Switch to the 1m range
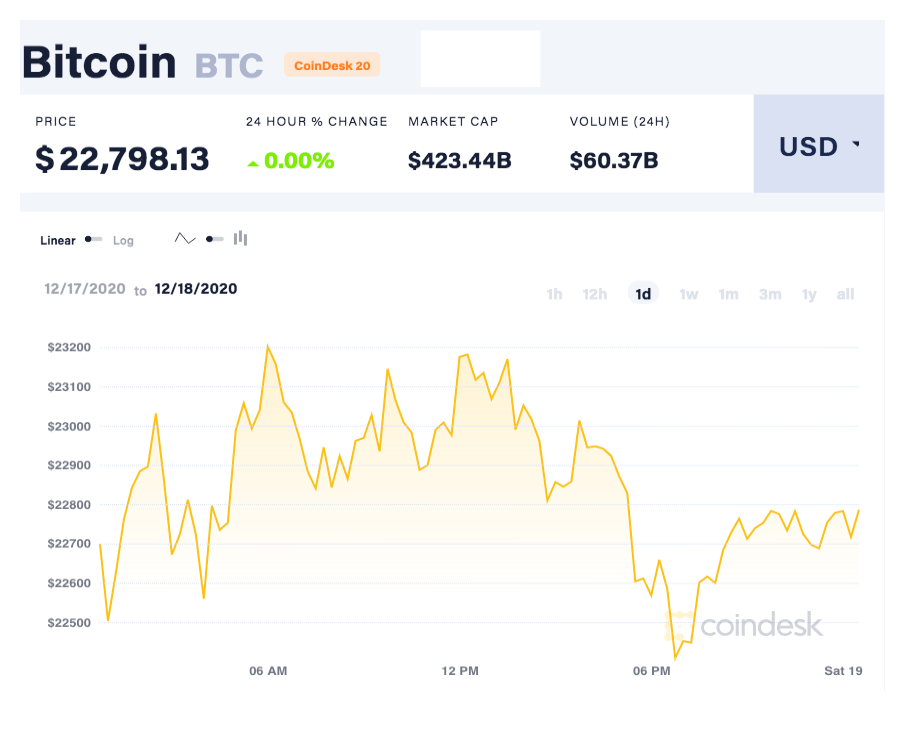Viewport: 905px width, 751px height. 728,294
